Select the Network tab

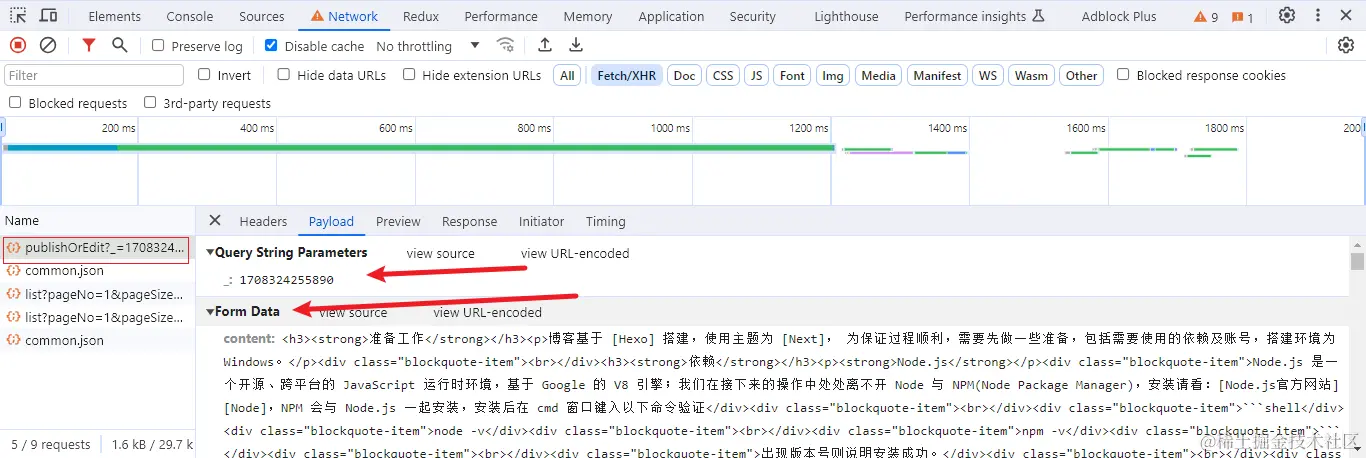(344, 16)
